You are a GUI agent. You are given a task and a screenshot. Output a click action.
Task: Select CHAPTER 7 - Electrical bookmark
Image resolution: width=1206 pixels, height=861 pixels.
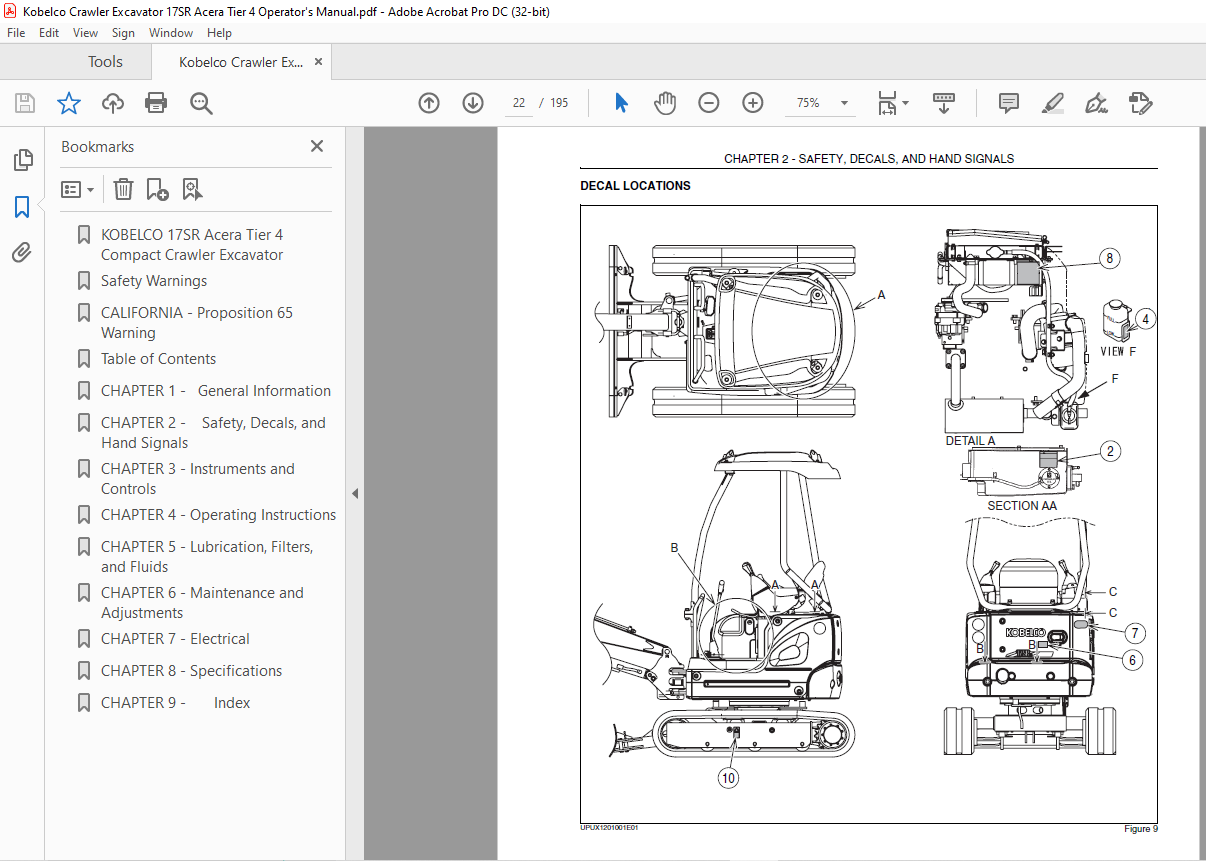click(175, 639)
